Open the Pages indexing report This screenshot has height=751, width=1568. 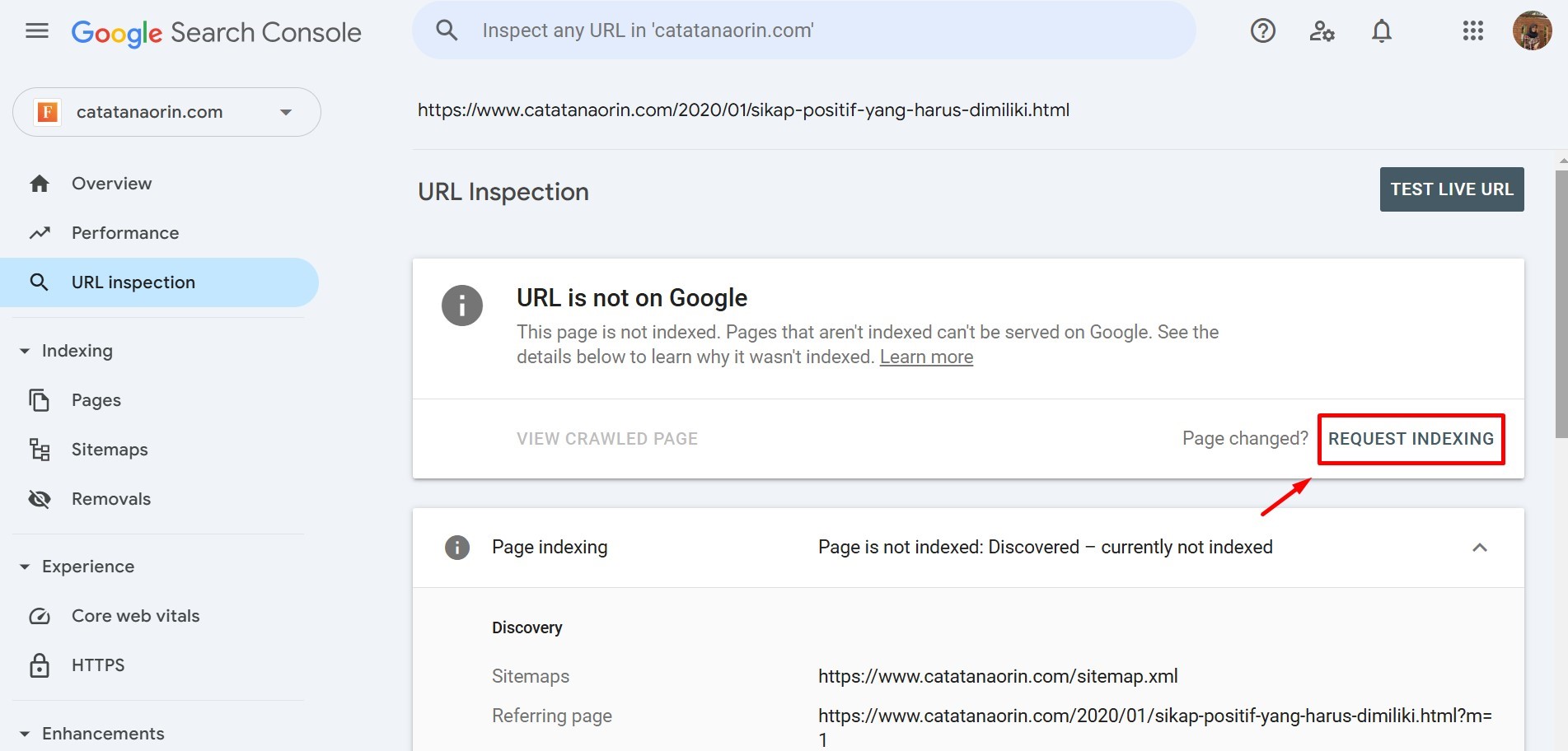click(96, 400)
